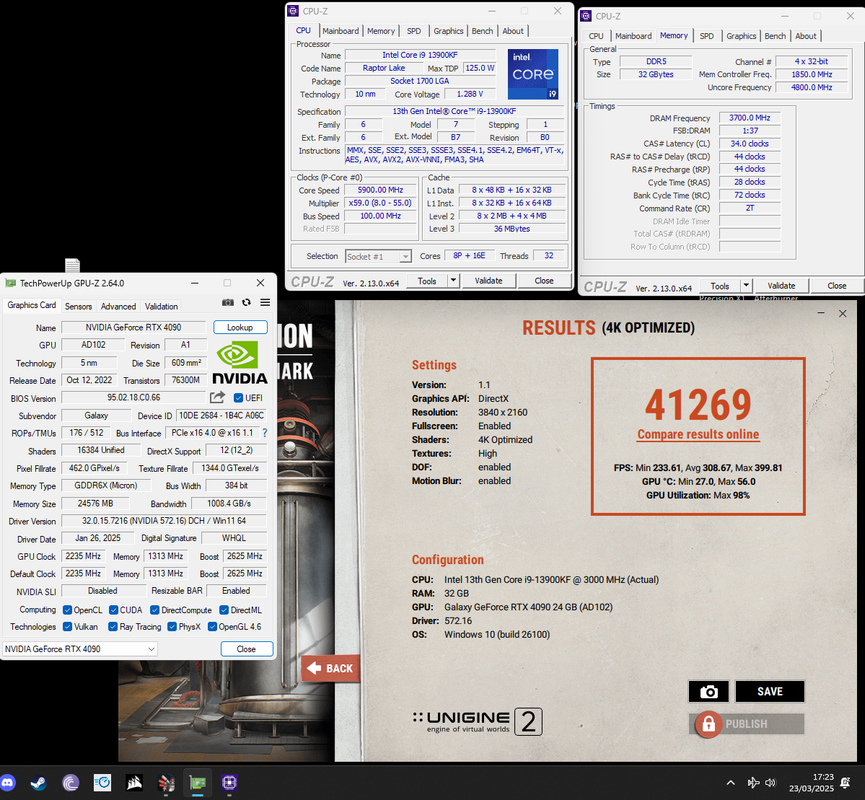Toggle the OpenCL checkbox
Viewport: 865px width, 800px height.
coord(67,610)
